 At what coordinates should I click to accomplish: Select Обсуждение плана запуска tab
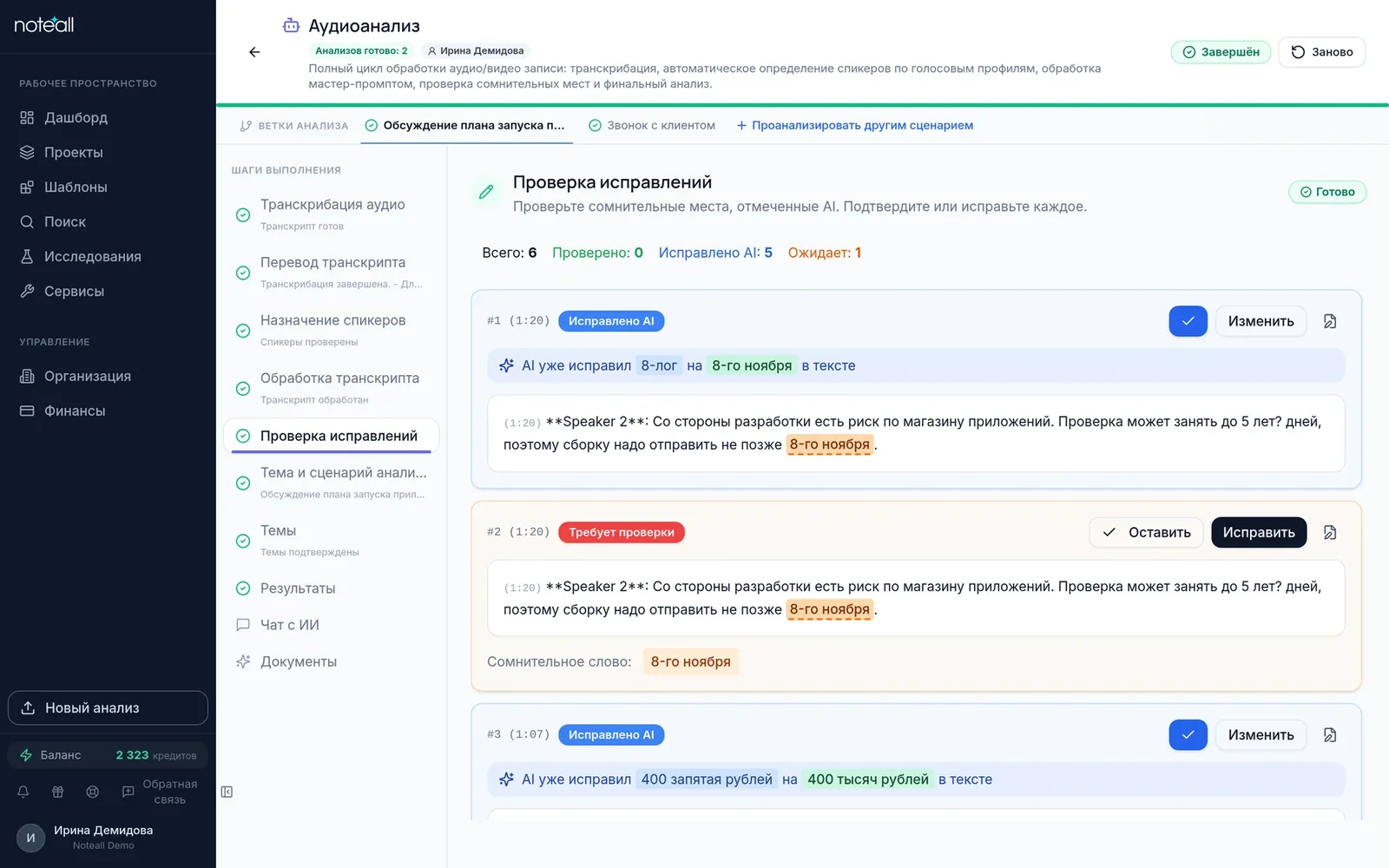click(465, 125)
